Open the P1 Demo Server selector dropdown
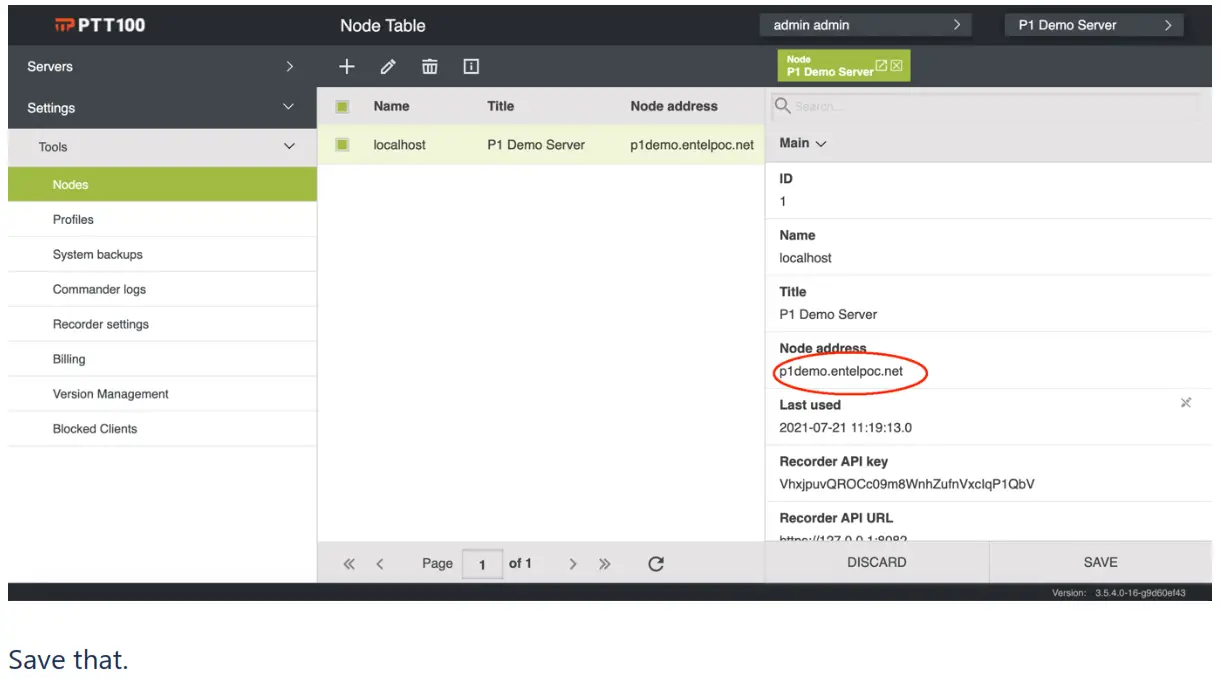 click(1094, 25)
